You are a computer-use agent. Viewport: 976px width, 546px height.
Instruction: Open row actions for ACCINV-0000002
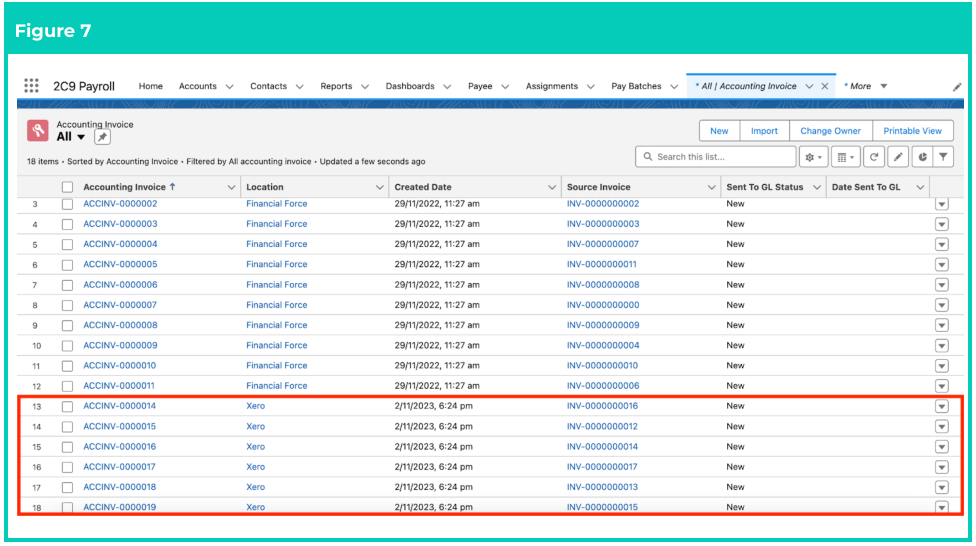942,204
